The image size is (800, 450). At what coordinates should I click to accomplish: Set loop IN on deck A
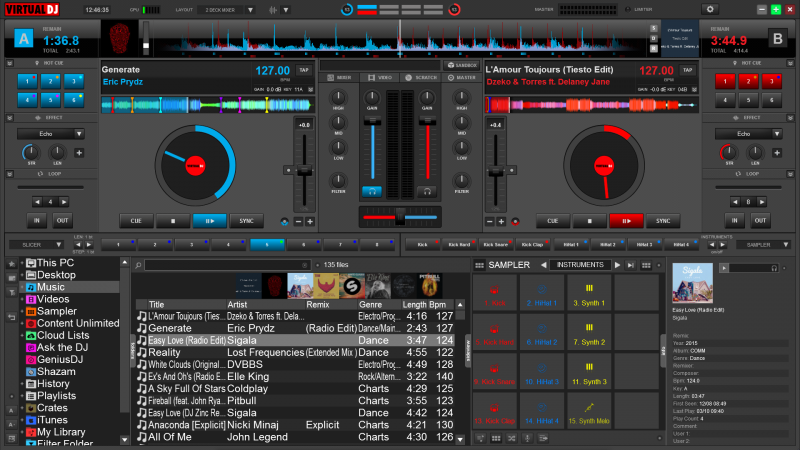[x=37, y=220]
